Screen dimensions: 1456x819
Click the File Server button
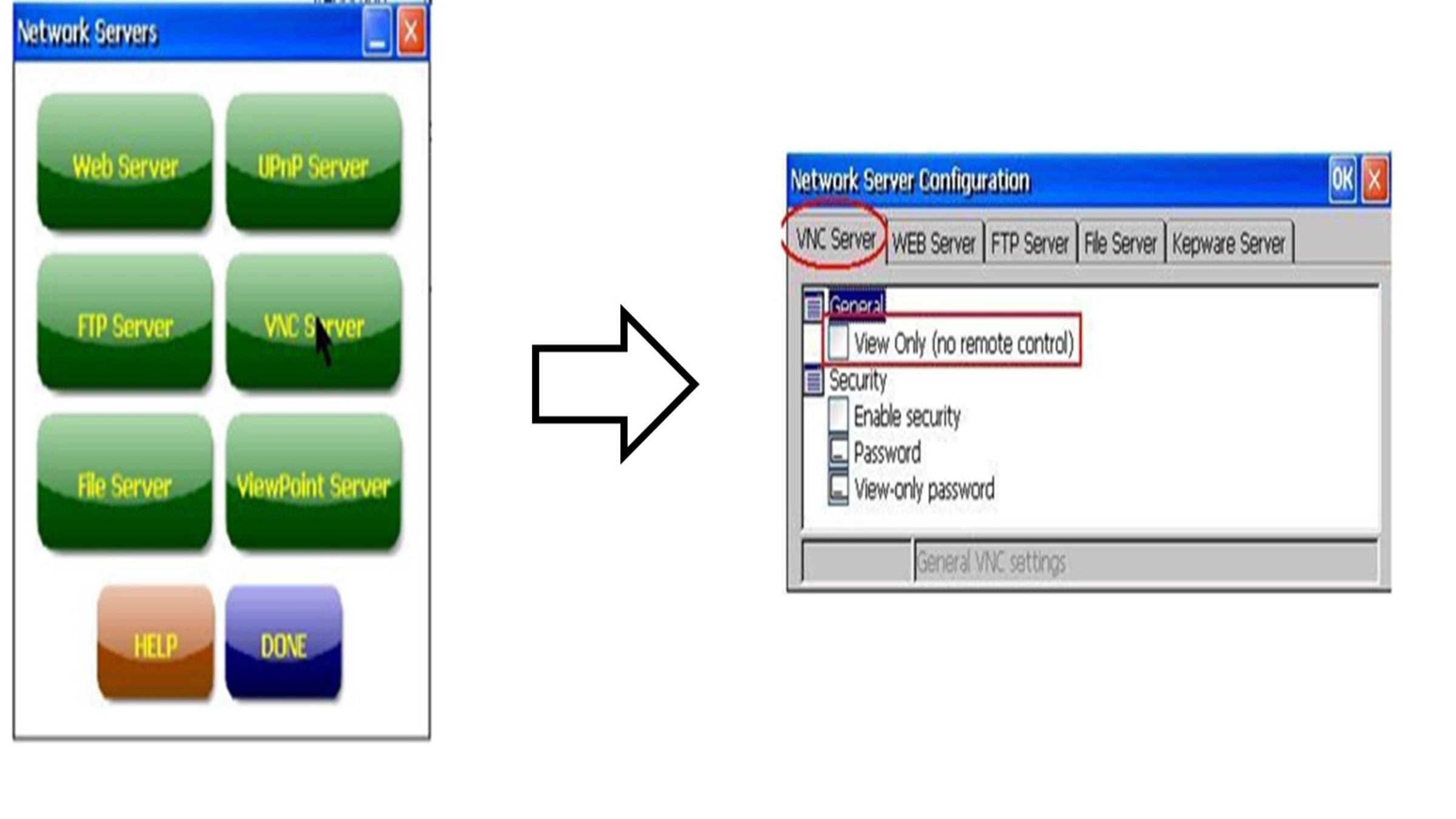125,485
